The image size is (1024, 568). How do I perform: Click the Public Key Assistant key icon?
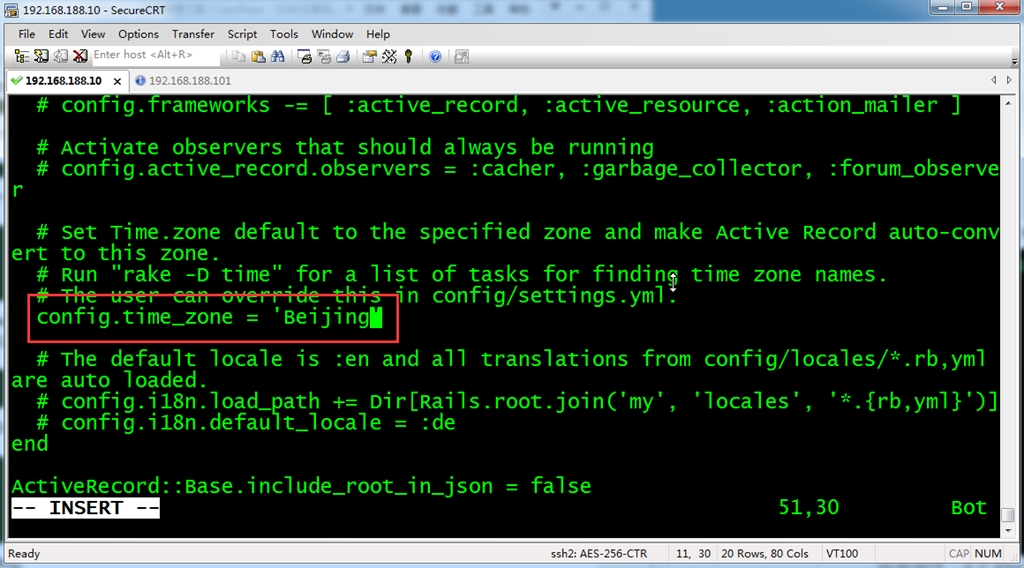pyautogui.click(x=409, y=57)
